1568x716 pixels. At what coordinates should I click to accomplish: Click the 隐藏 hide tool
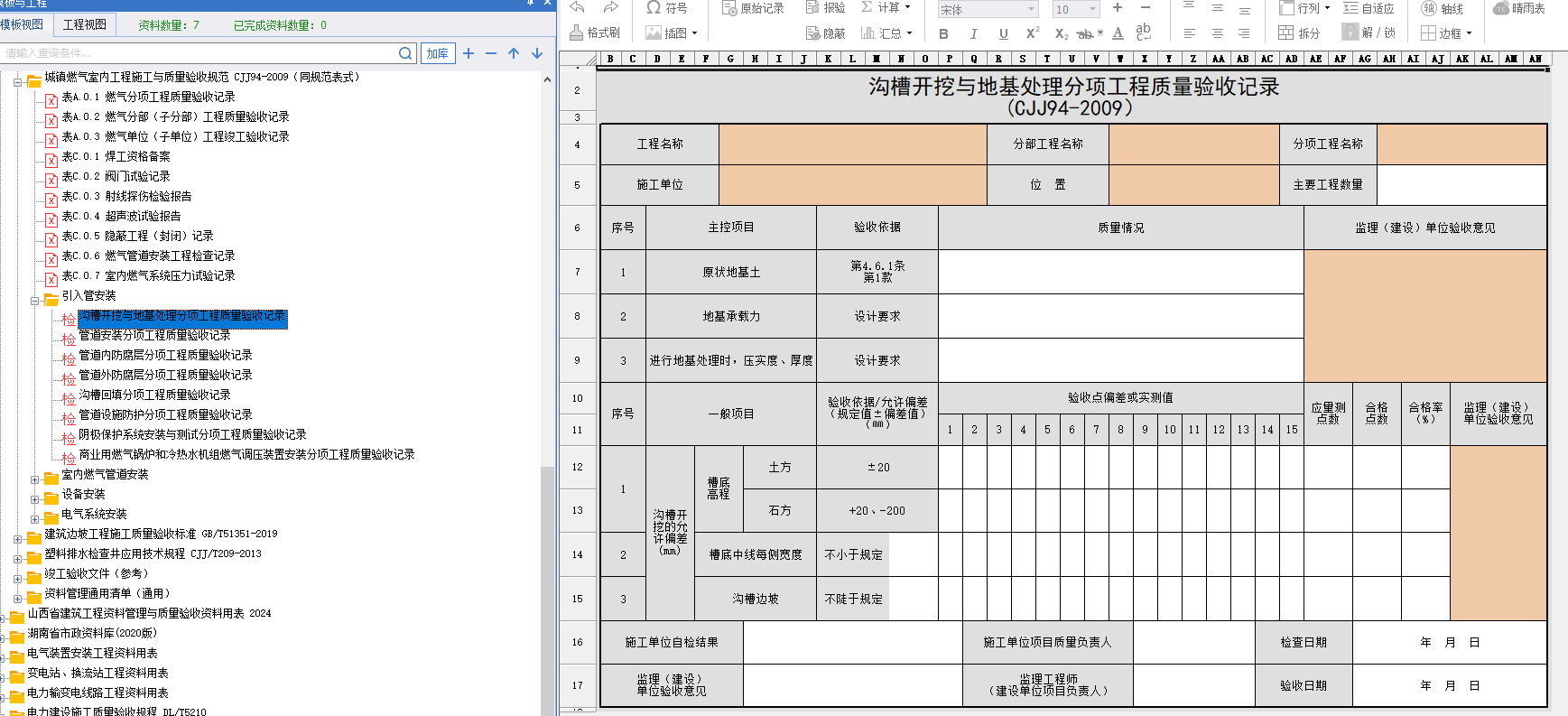click(826, 33)
